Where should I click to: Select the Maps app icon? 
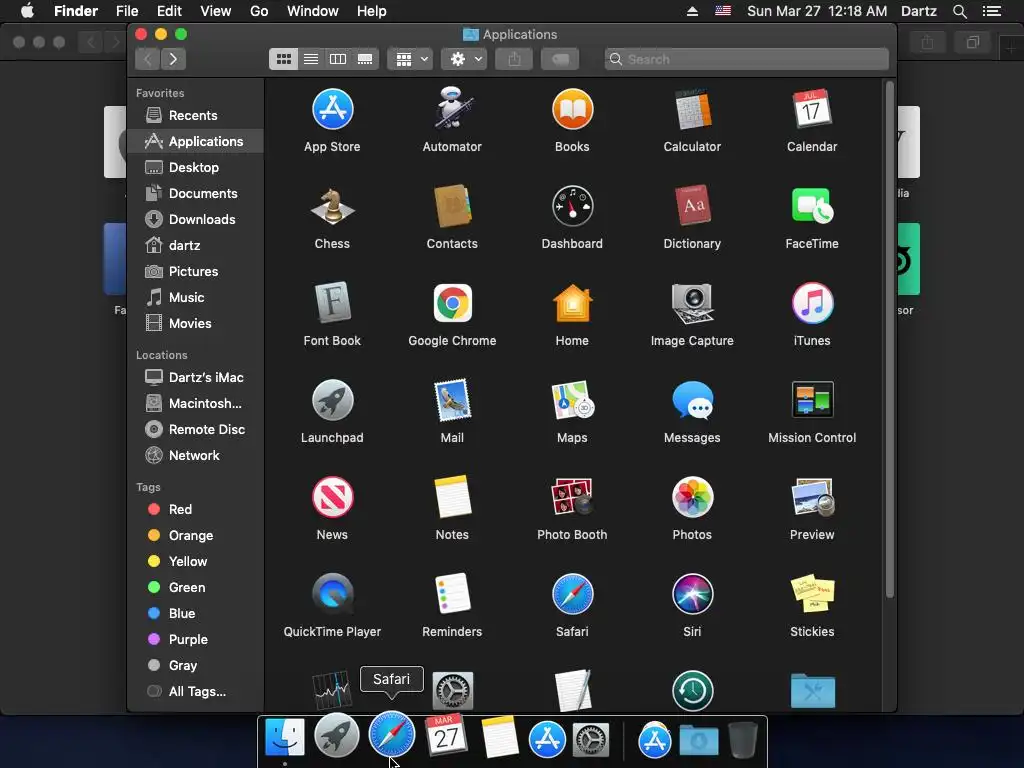[572, 400]
